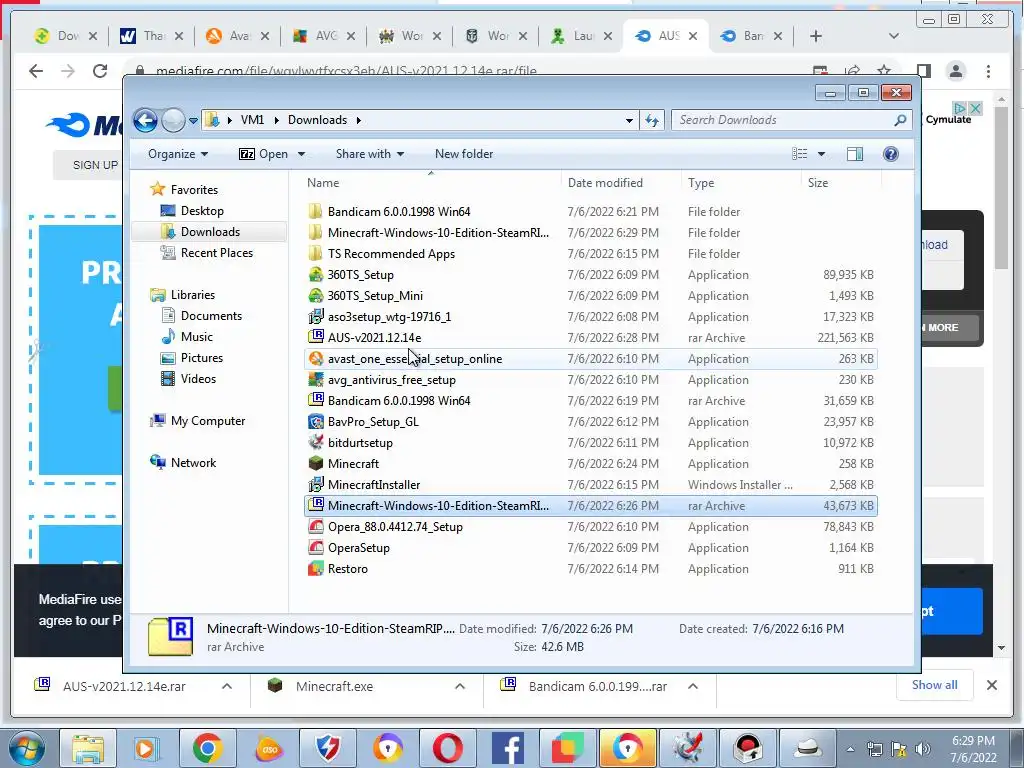1024x768 pixels.
Task: Select the 360TS_Setup_Mini file
Action: coord(375,296)
